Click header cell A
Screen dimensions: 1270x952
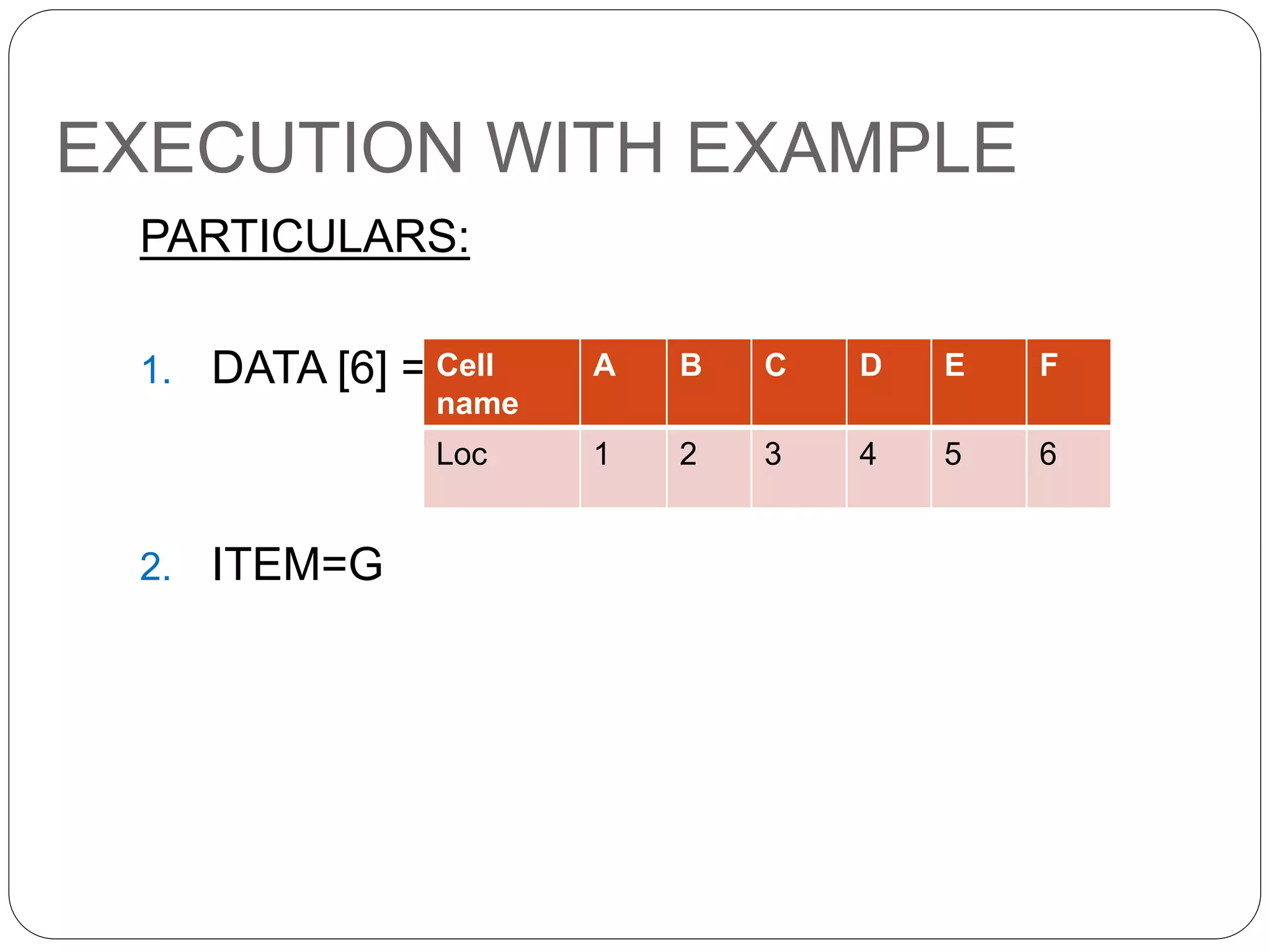point(623,382)
